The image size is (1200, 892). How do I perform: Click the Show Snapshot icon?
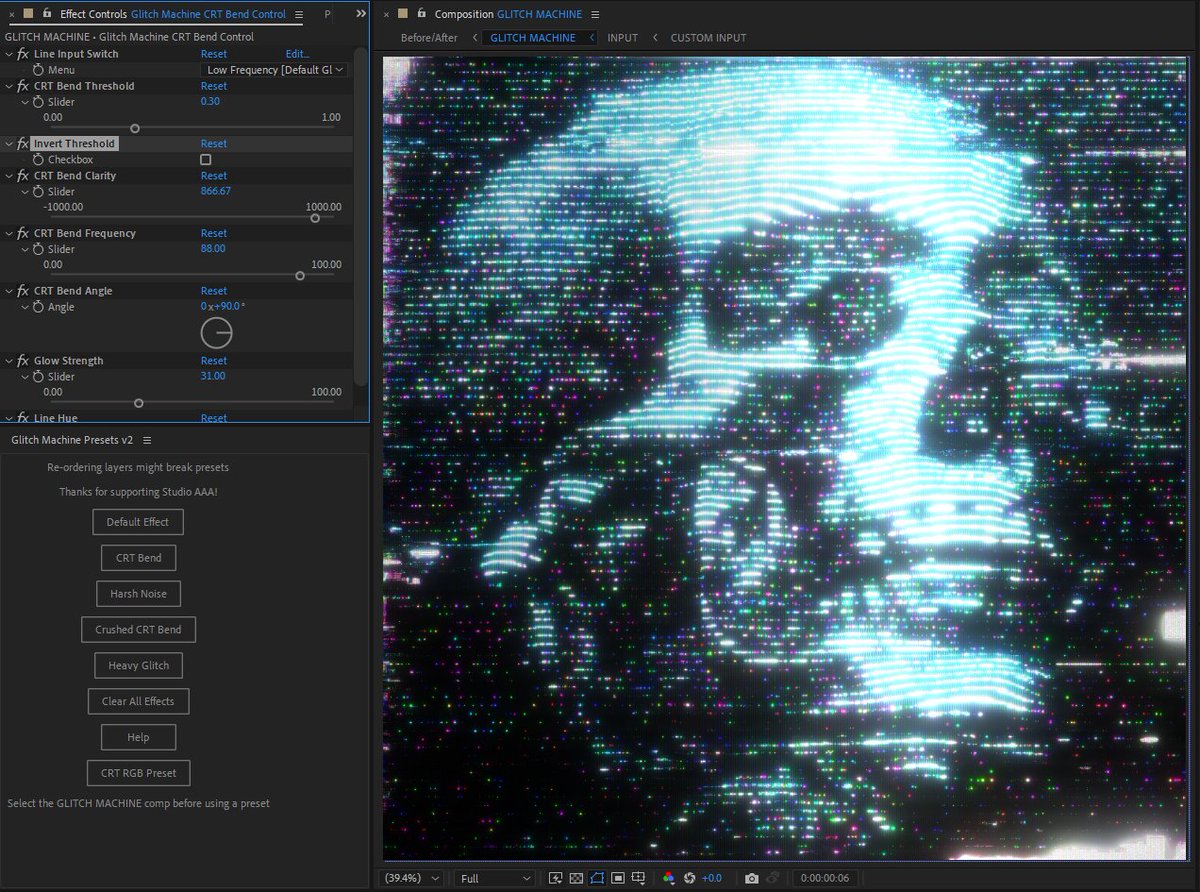click(x=773, y=878)
